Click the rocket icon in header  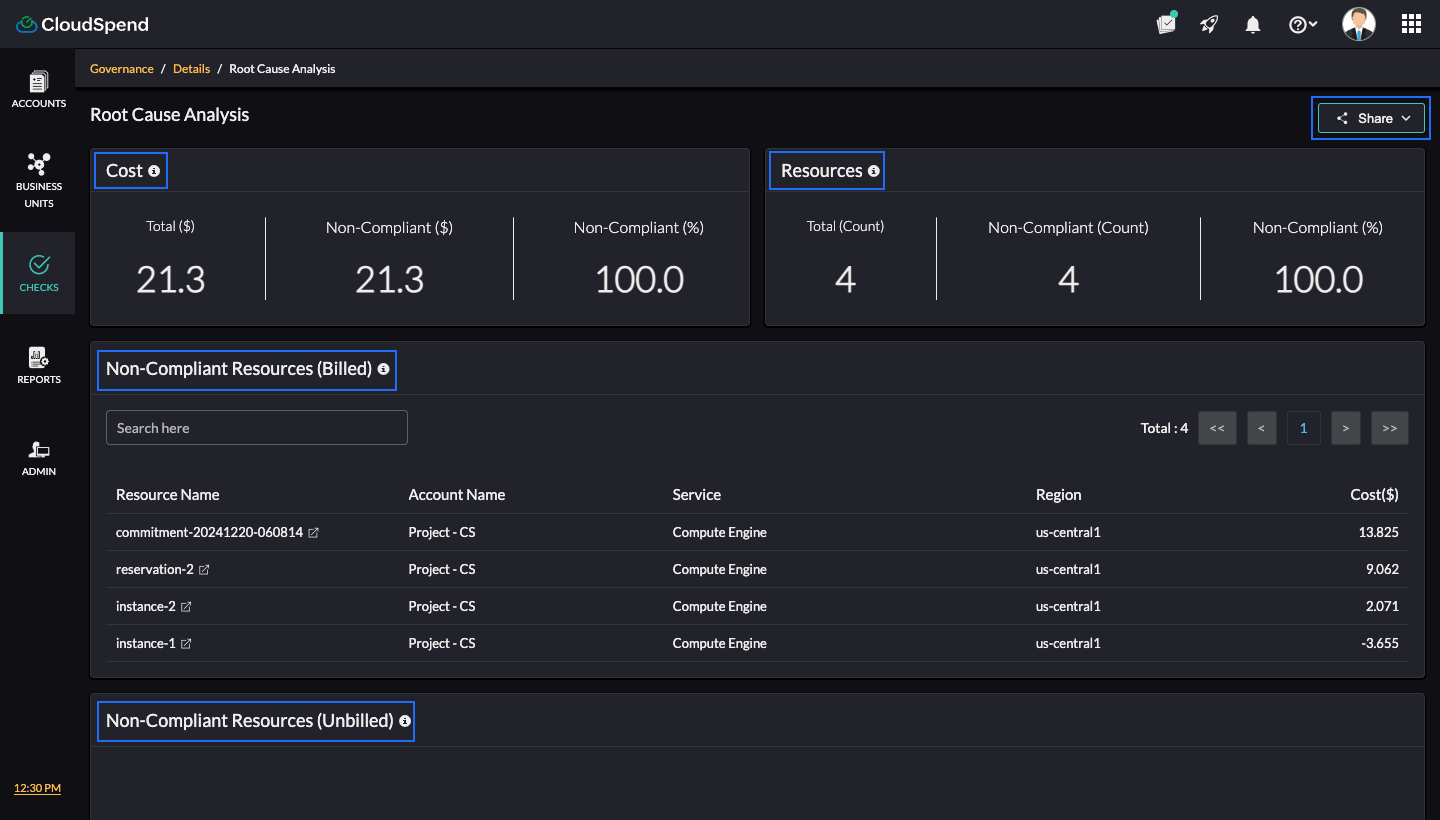tap(1210, 25)
